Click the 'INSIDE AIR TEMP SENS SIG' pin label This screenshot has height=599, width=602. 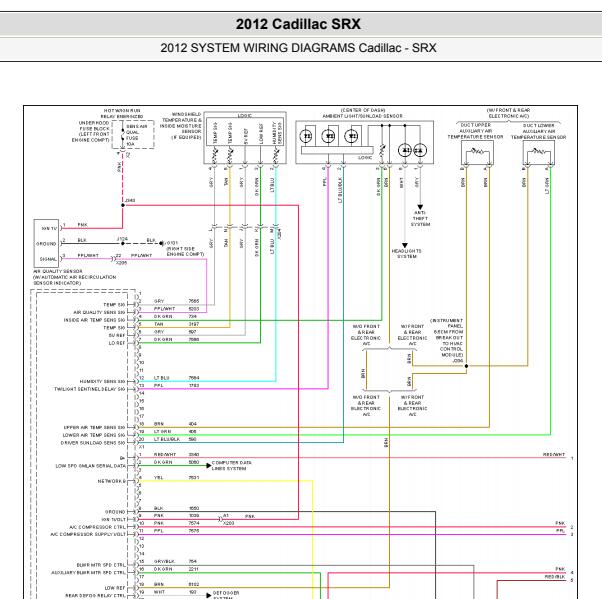pyautogui.click(x=94, y=320)
